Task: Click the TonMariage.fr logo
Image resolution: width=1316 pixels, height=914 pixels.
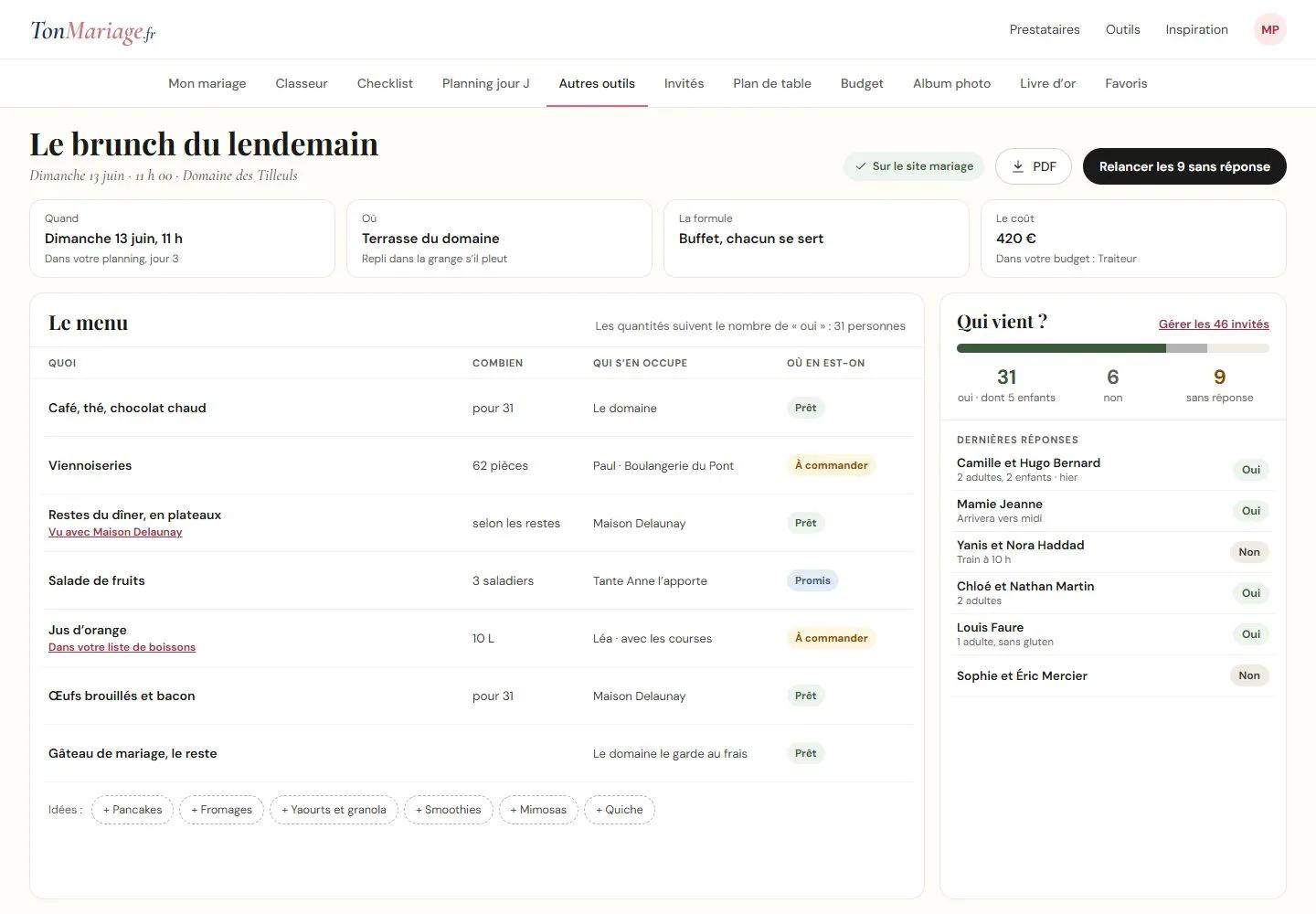Action: point(93,31)
